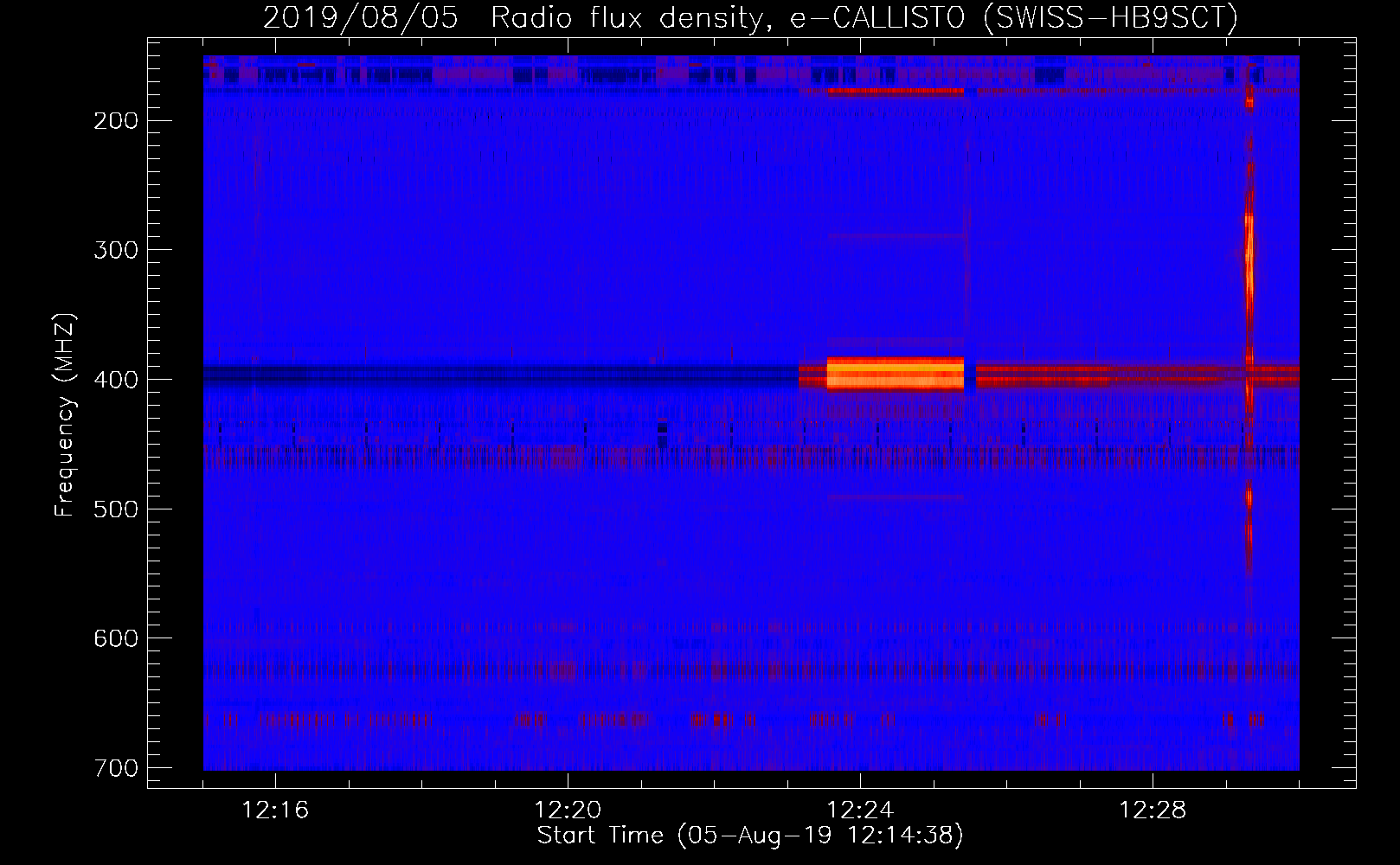The height and width of the screenshot is (865, 1400).
Task: Click the 400 frequency tick label
Action: tap(115, 380)
